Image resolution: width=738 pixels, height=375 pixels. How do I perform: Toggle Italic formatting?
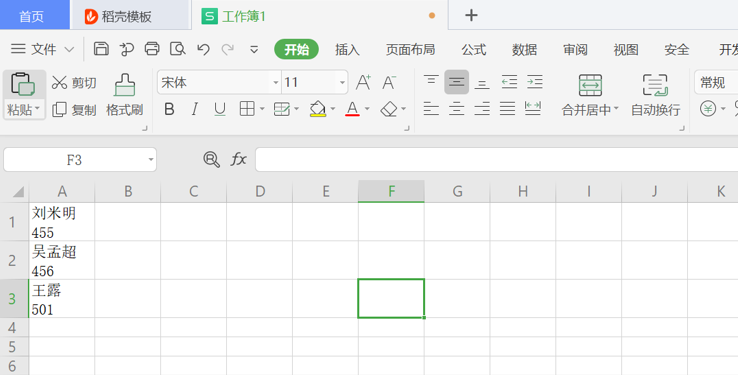194,109
